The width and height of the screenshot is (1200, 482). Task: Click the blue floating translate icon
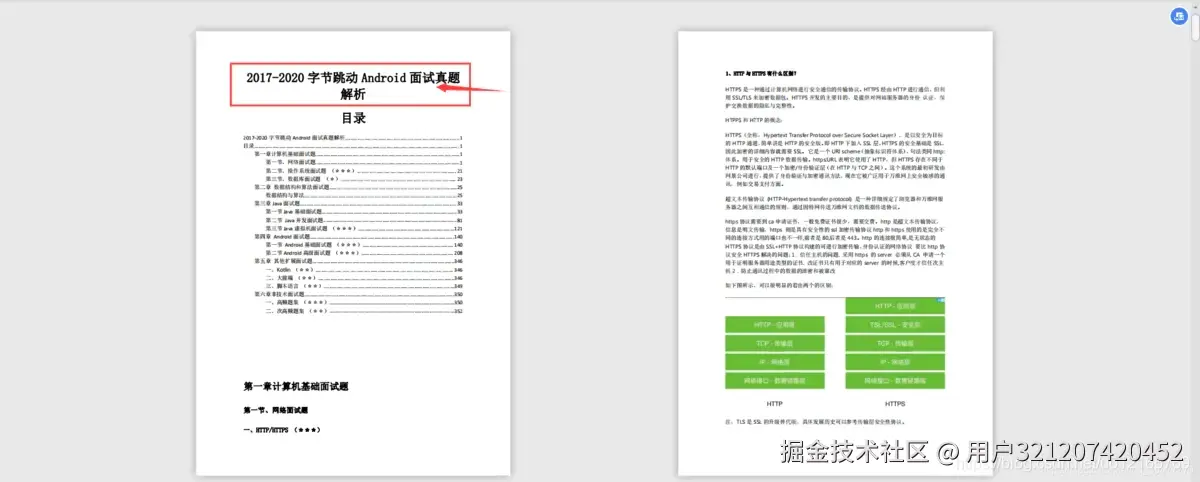[1179, 16]
